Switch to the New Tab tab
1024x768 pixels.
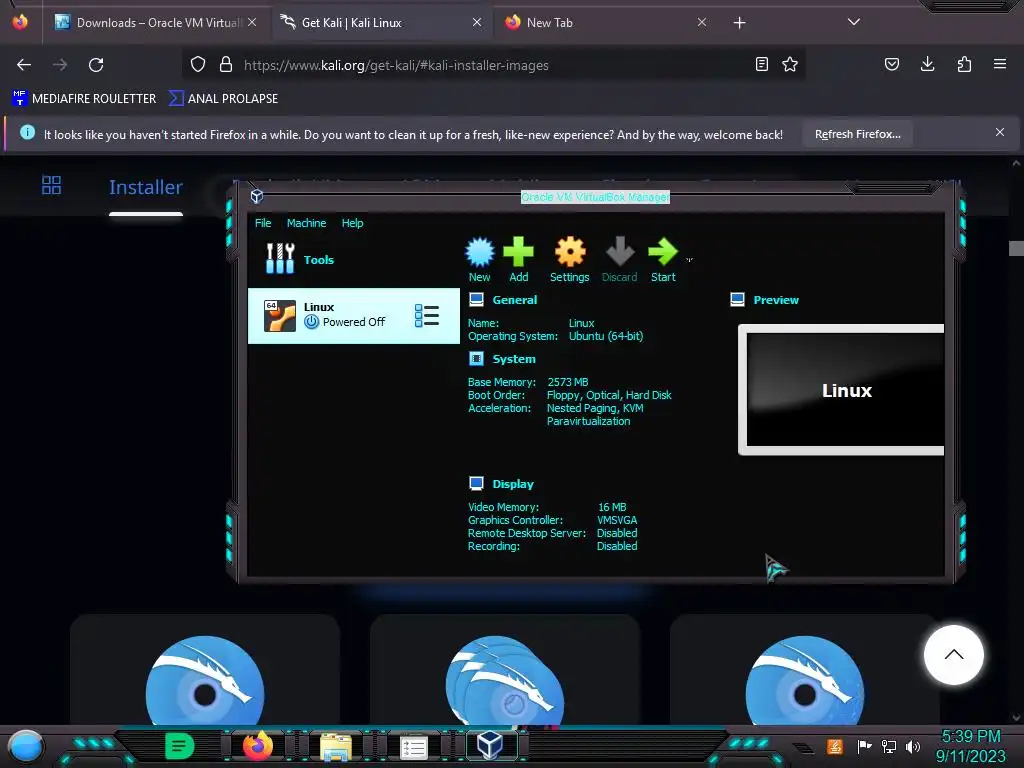tap(605, 22)
